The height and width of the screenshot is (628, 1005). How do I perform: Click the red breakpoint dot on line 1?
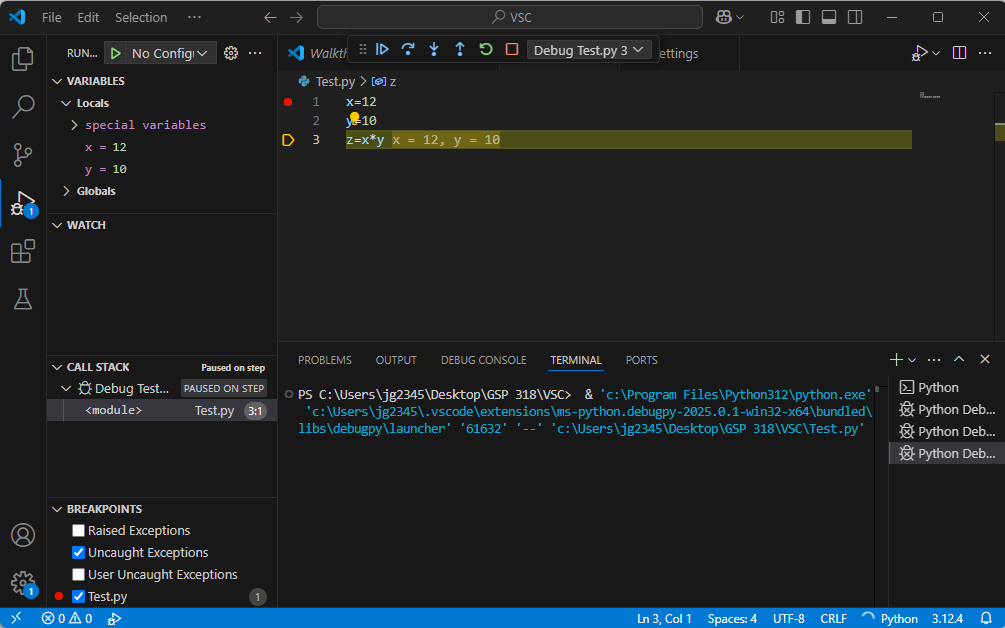coord(288,102)
